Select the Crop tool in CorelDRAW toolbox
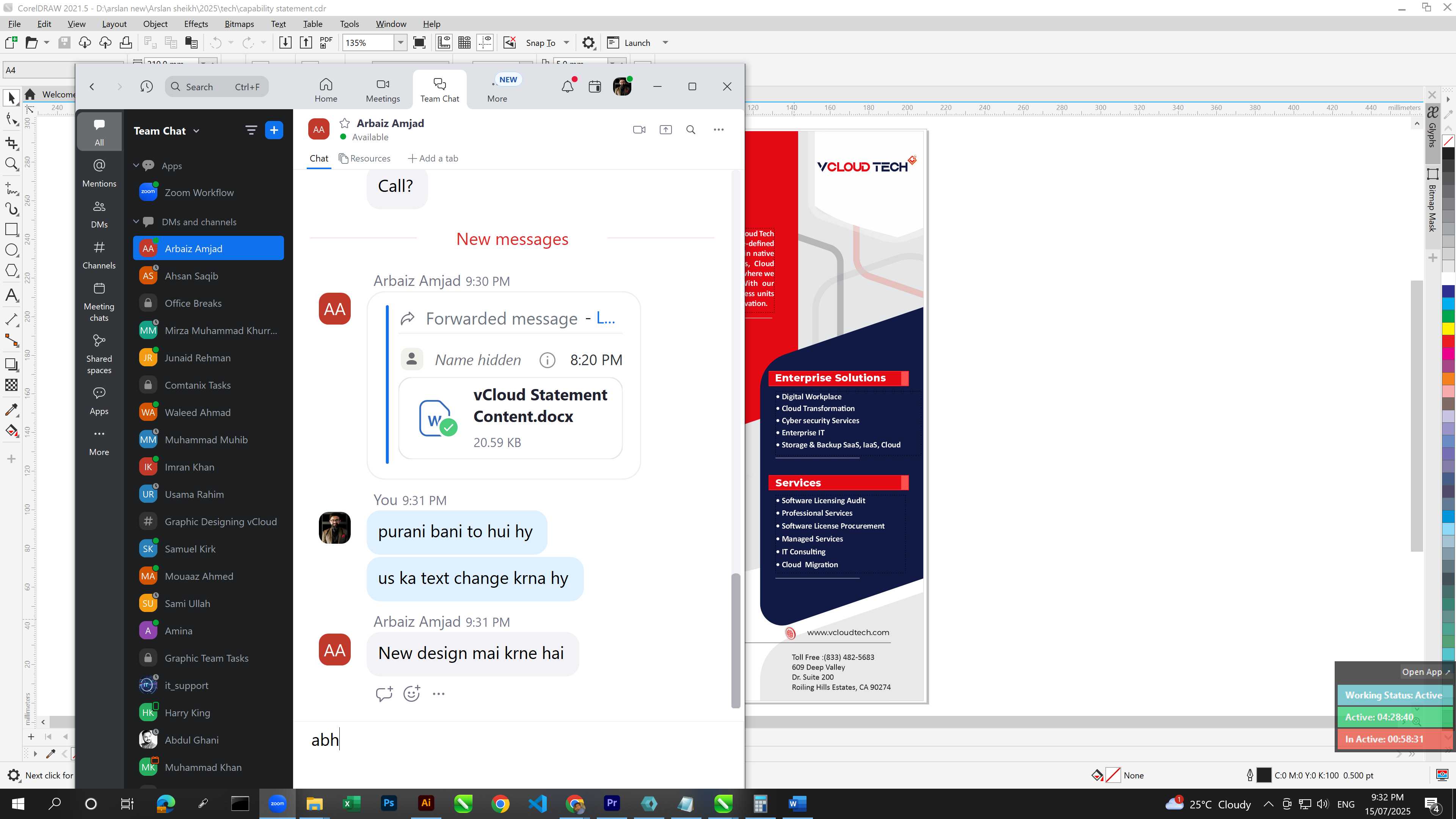Viewport: 1456px width, 819px height. tap(11, 143)
